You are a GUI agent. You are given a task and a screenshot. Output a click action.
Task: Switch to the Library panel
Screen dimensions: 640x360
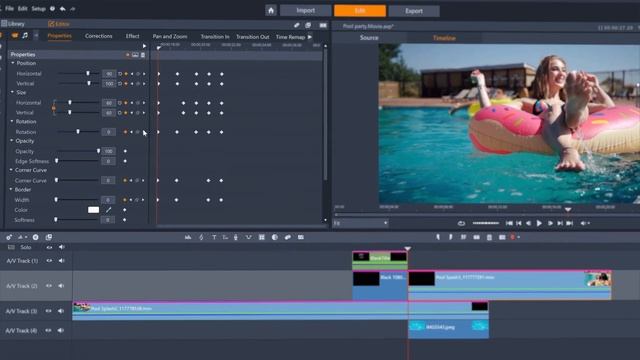click(x=13, y=24)
